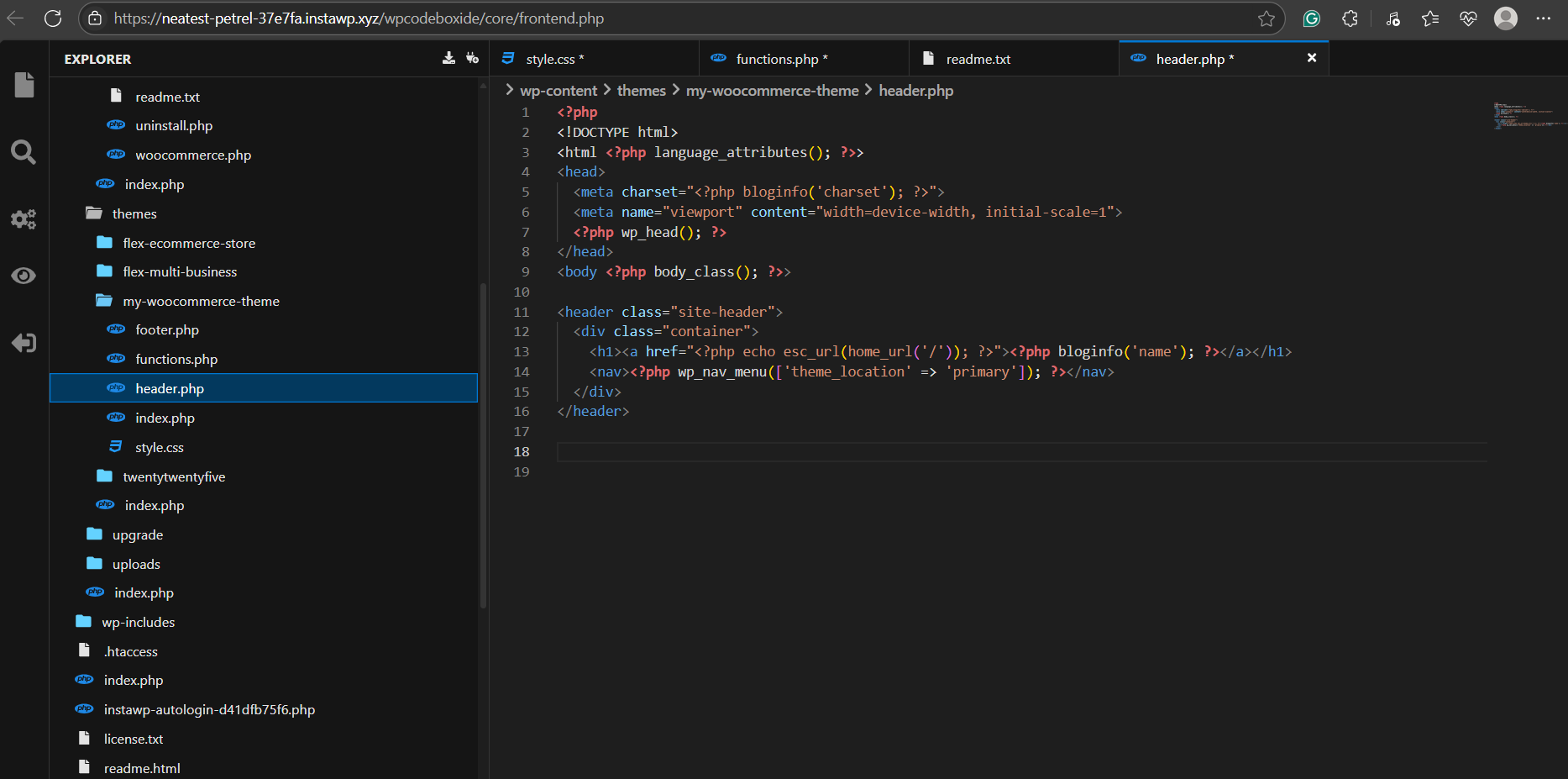Bookmark page with the star icon
Screen dimensions: 1568x779
pos(1266,18)
